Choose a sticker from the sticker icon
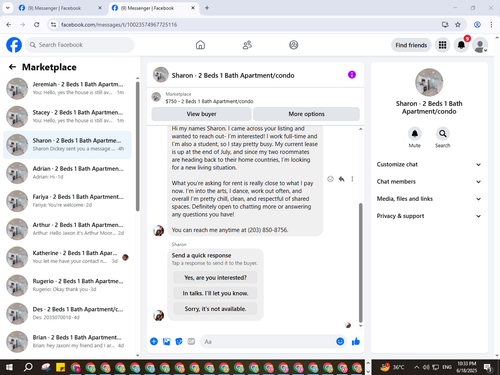Image resolution: width=500 pixels, height=375 pixels. pos(179,341)
